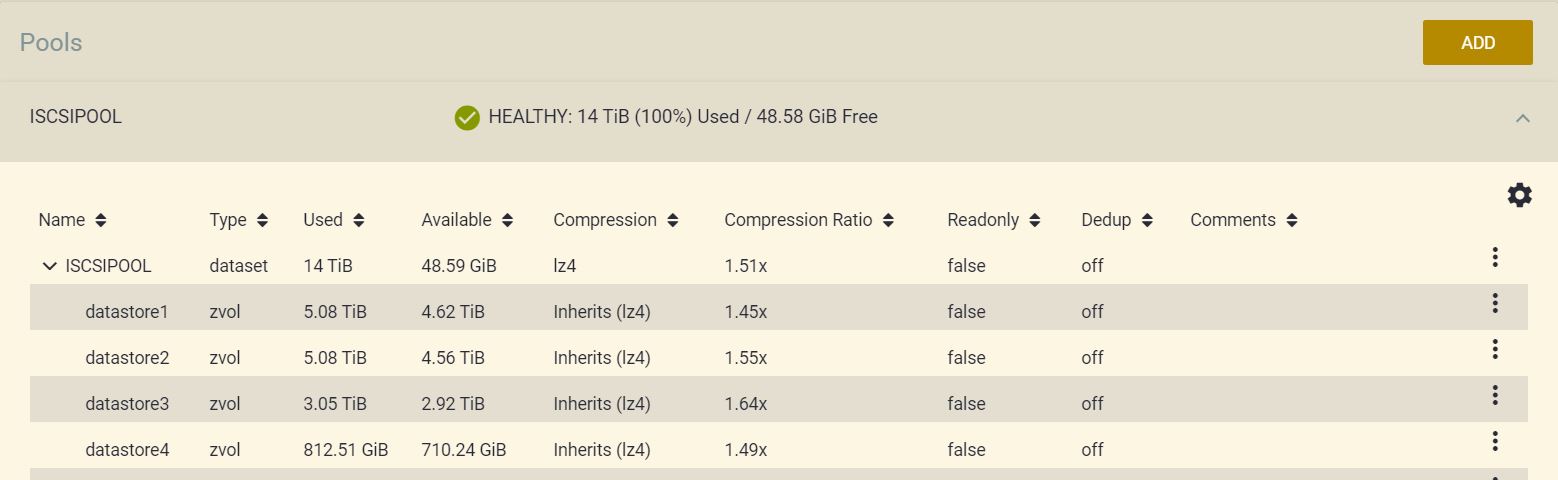Collapse the ISCSIPOOL dataset tree row
1558x480 pixels.
coord(49,266)
